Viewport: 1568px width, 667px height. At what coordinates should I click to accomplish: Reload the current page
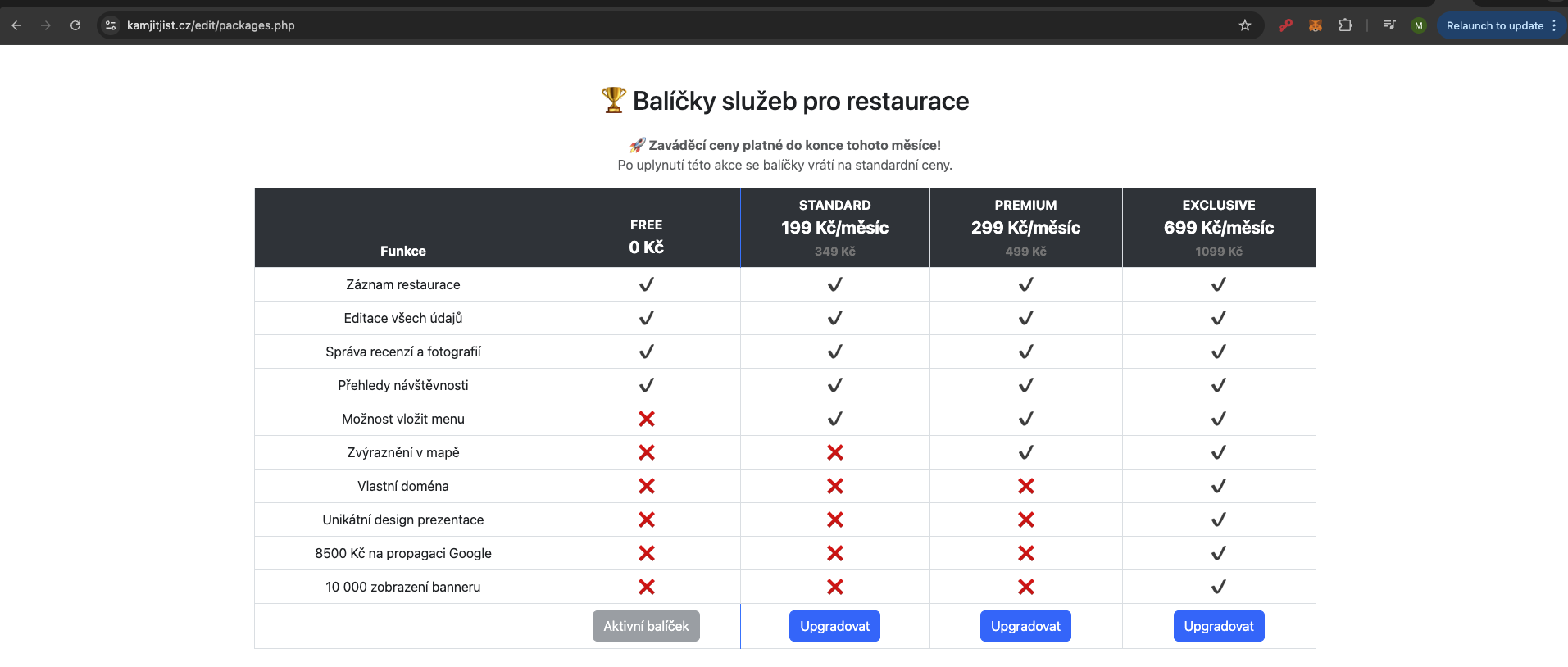(x=75, y=25)
